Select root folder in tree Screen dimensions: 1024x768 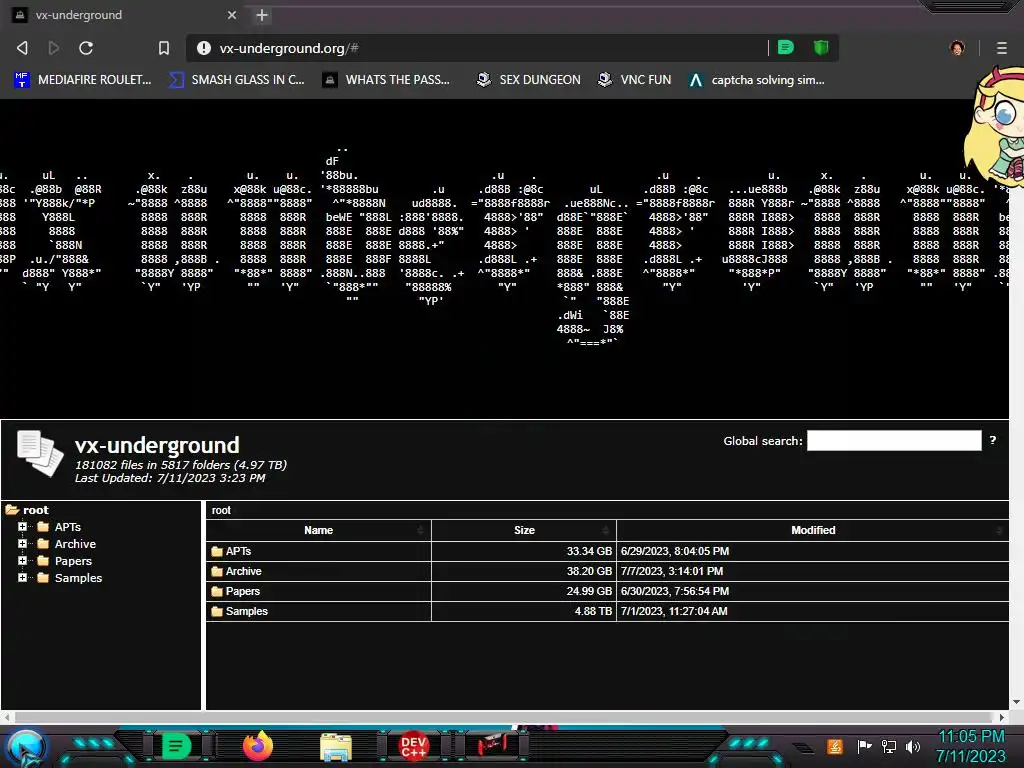[x=35, y=510]
